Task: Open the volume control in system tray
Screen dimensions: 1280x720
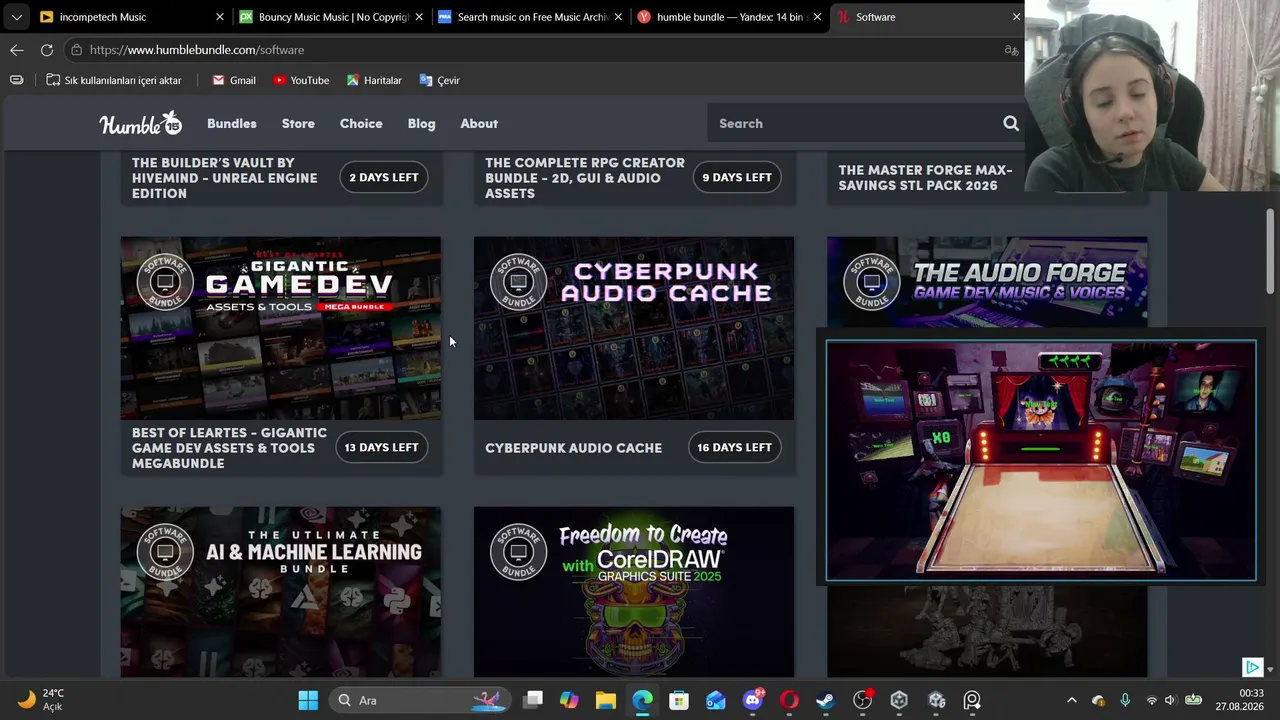Action: 1170,700
